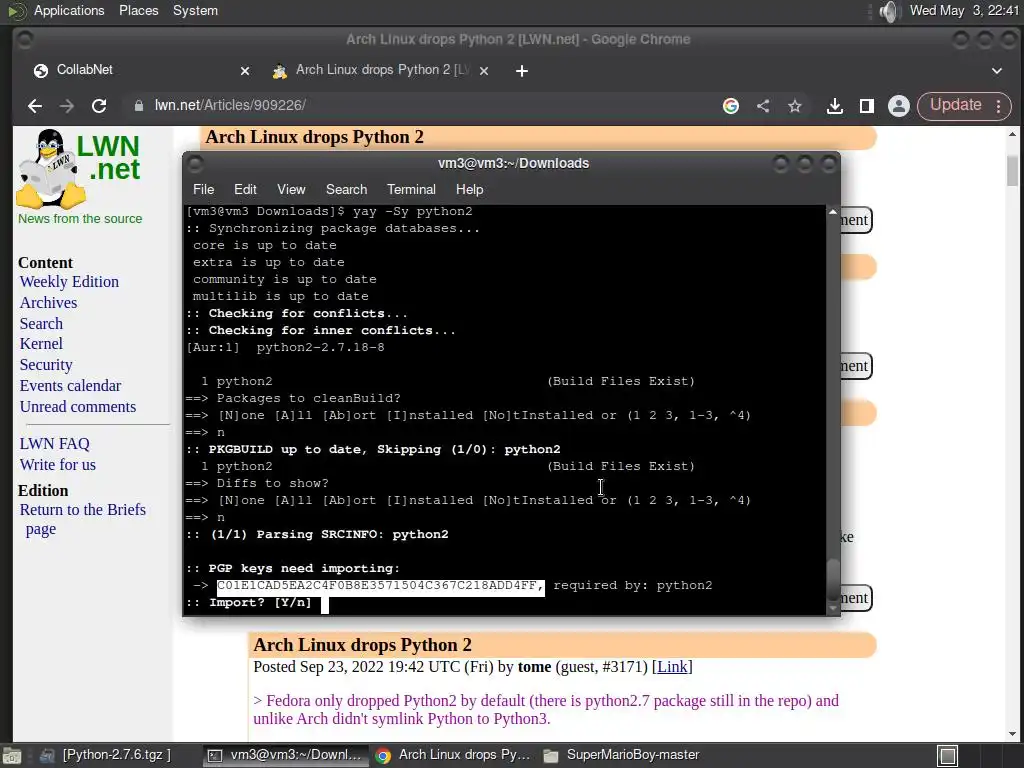Reload the LWN page
This screenshot has width=1024, height=768.
99,106
